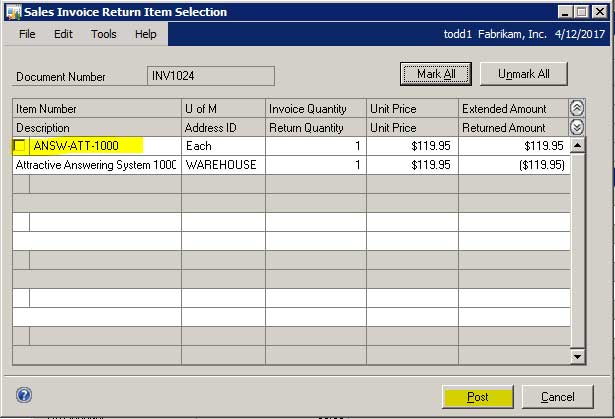Screen dimensions: 615x419
Task: Click the Extended Amount $119.95 cell
Action: pos(514,146)
